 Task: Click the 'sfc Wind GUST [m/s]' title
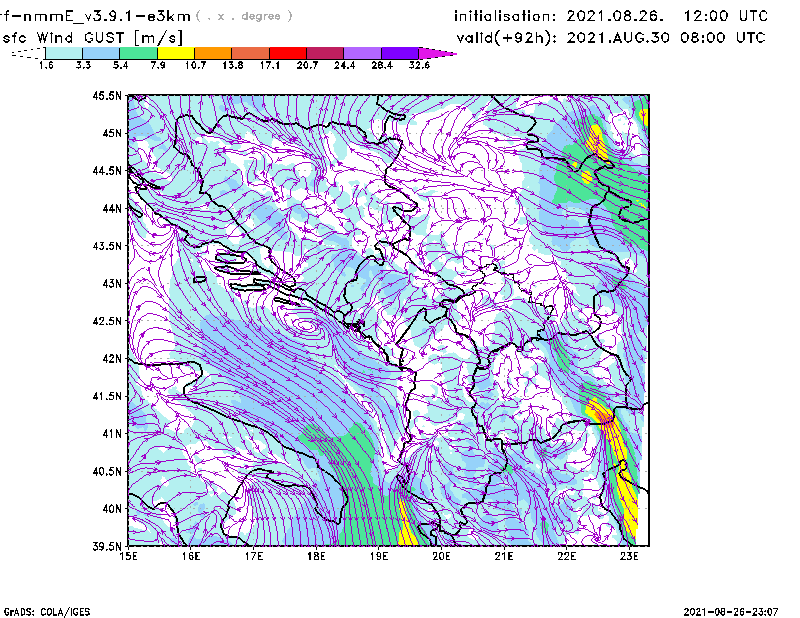coord(92,38)
